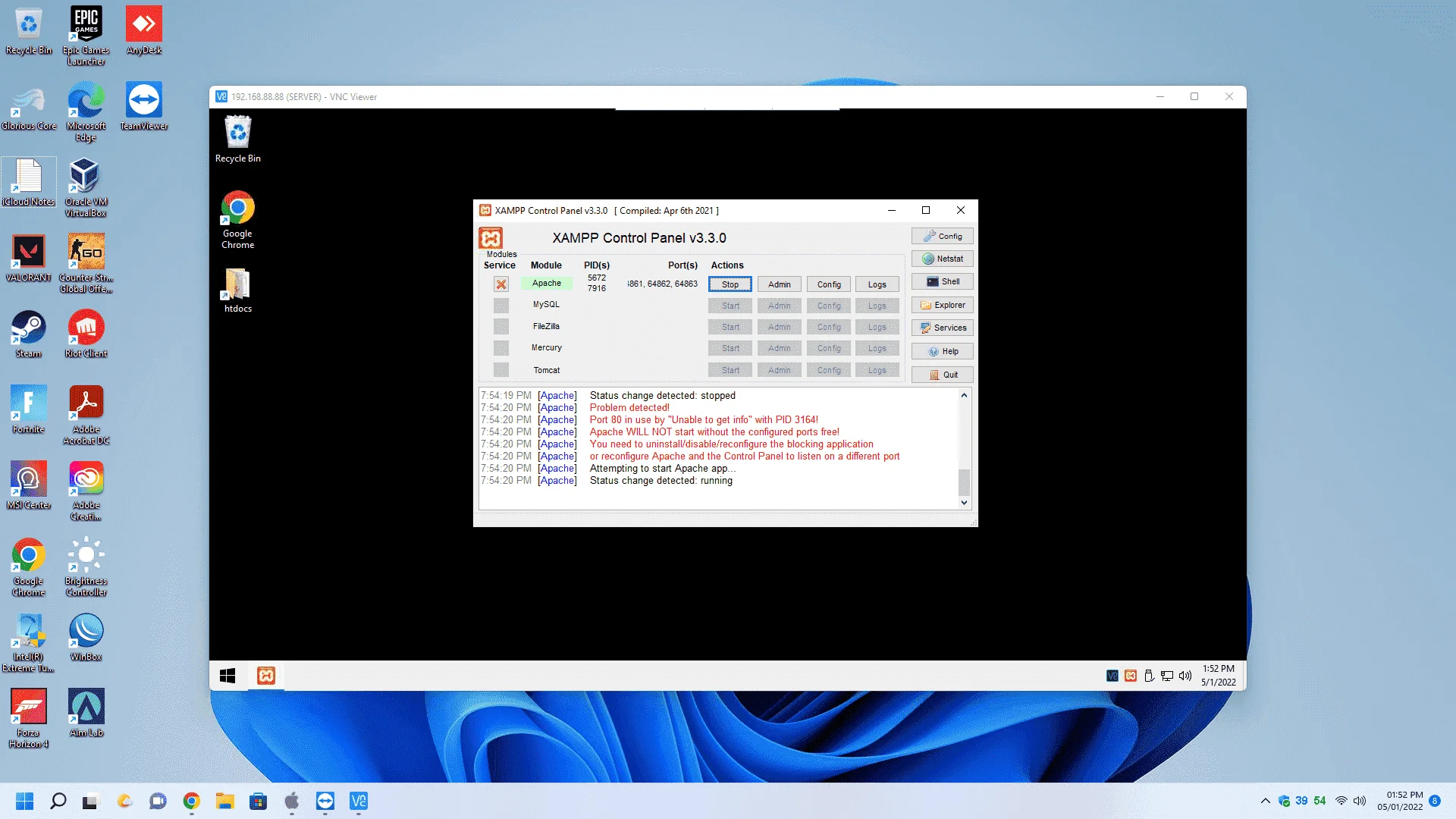Select WinBox desktop icon
Screen dimensions: 1456x819
click(86, 637)
